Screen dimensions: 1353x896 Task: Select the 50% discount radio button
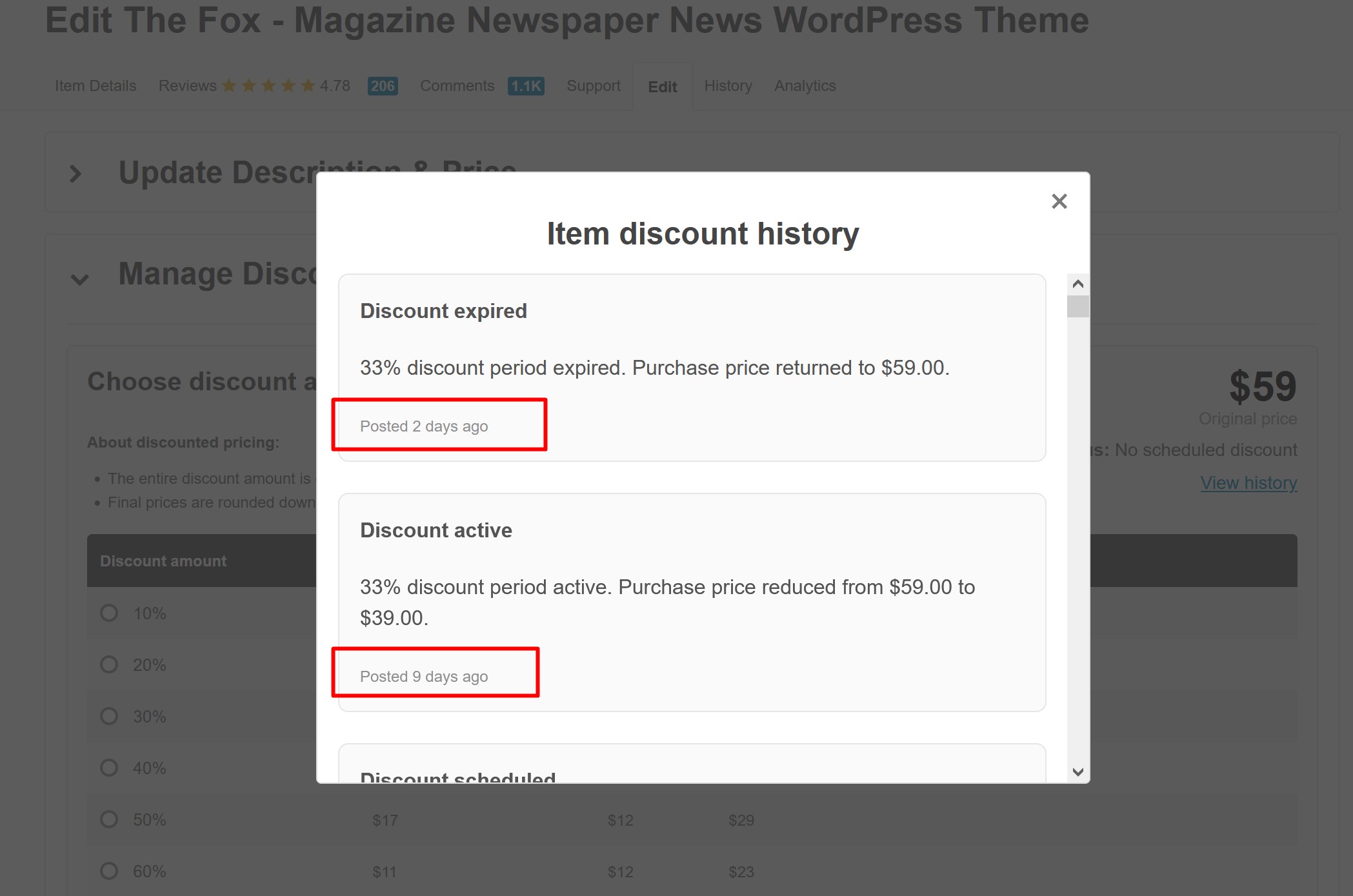(109, 819)
